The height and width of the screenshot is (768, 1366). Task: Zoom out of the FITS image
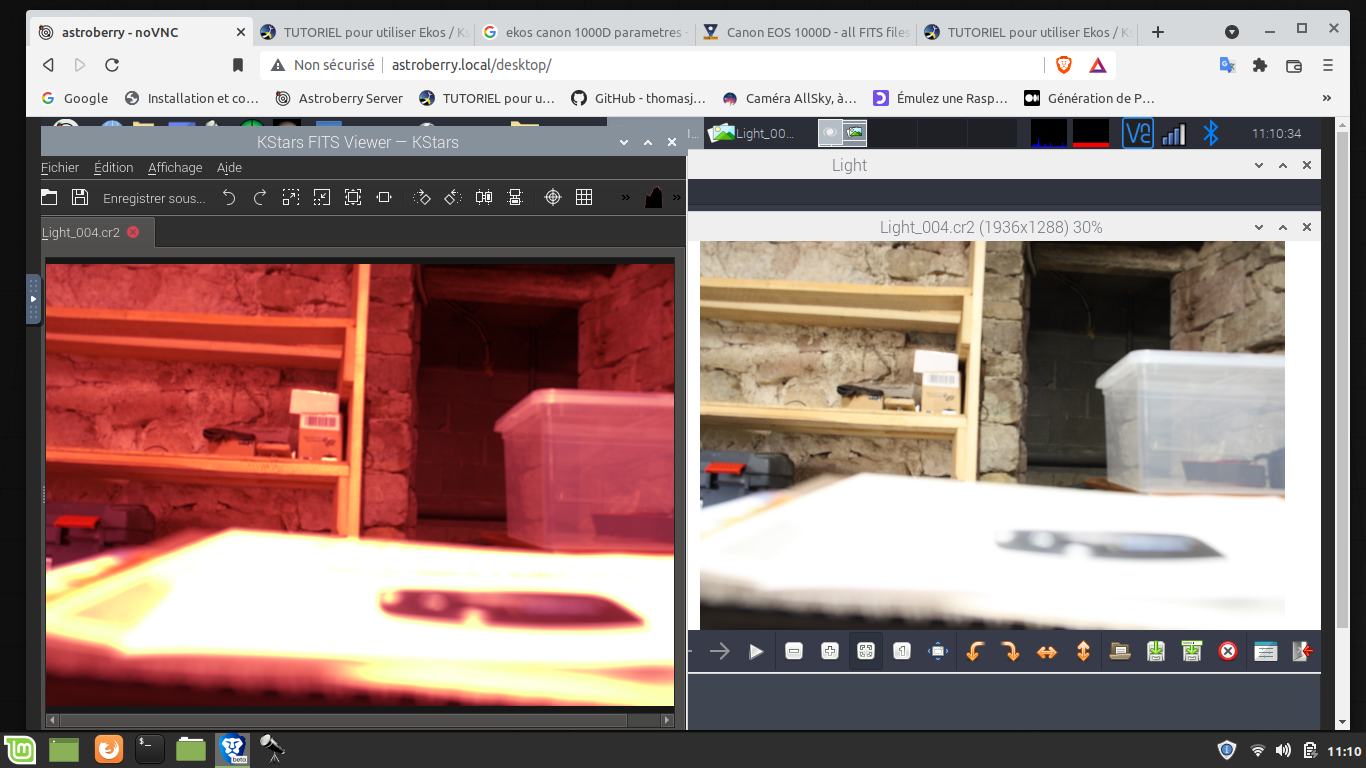coord(322,198)
